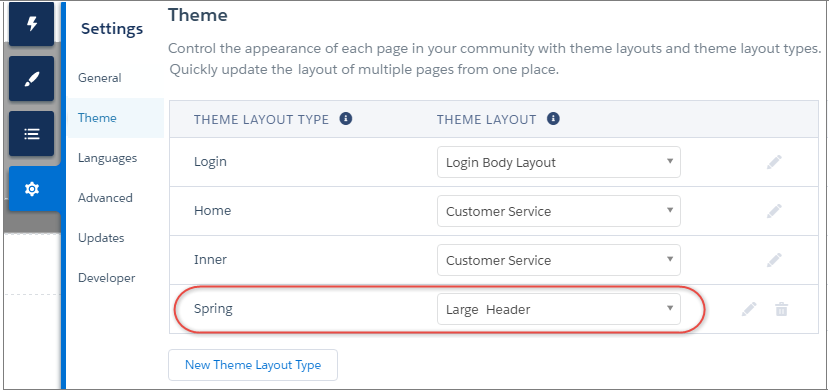
Task: Expand the Inner theme layout dropdown
Action: pyautogui.click(x=559, y=260)
